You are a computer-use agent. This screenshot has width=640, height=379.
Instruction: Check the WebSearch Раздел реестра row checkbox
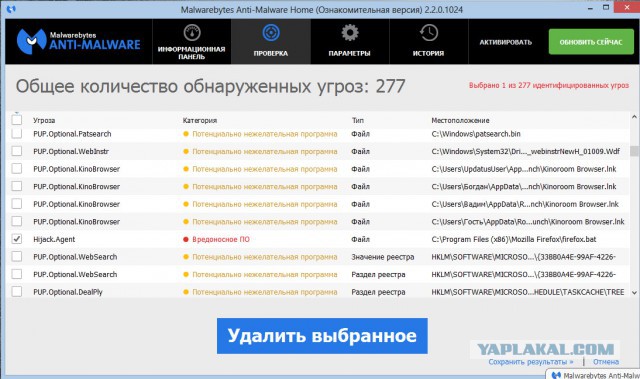[17, 274]
